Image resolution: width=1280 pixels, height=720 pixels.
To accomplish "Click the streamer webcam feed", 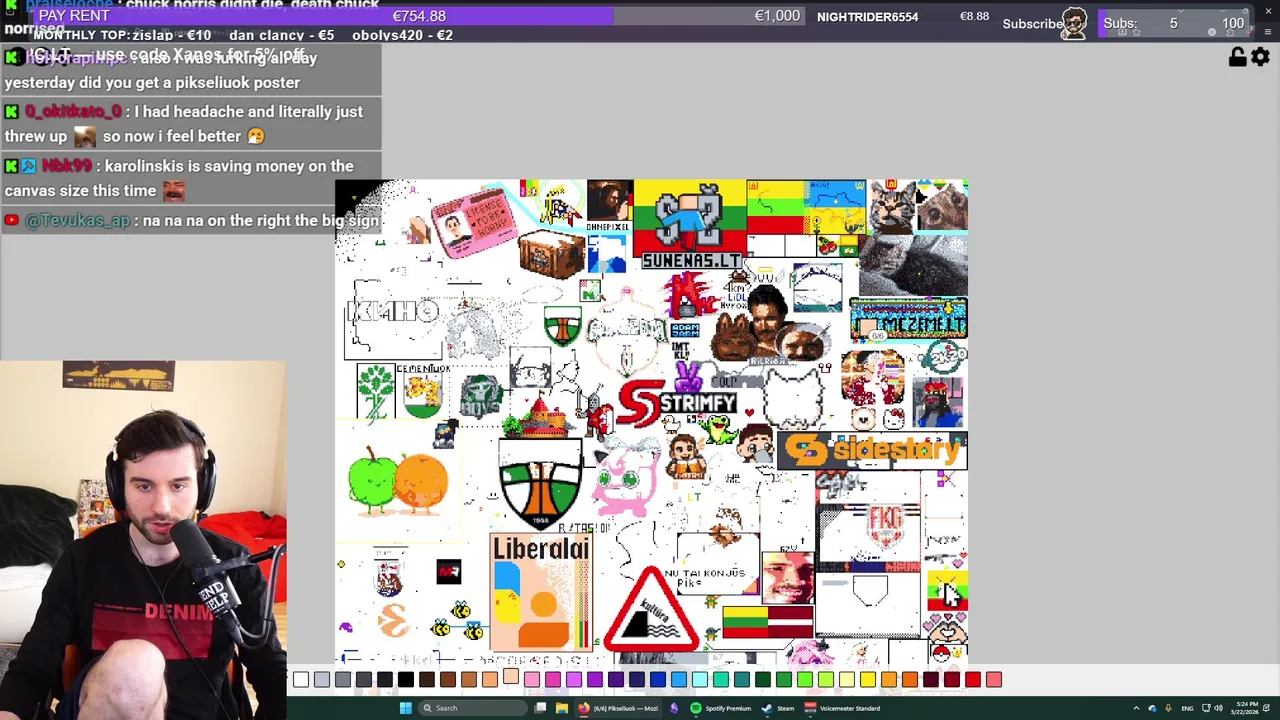I will tap(143, 540).
